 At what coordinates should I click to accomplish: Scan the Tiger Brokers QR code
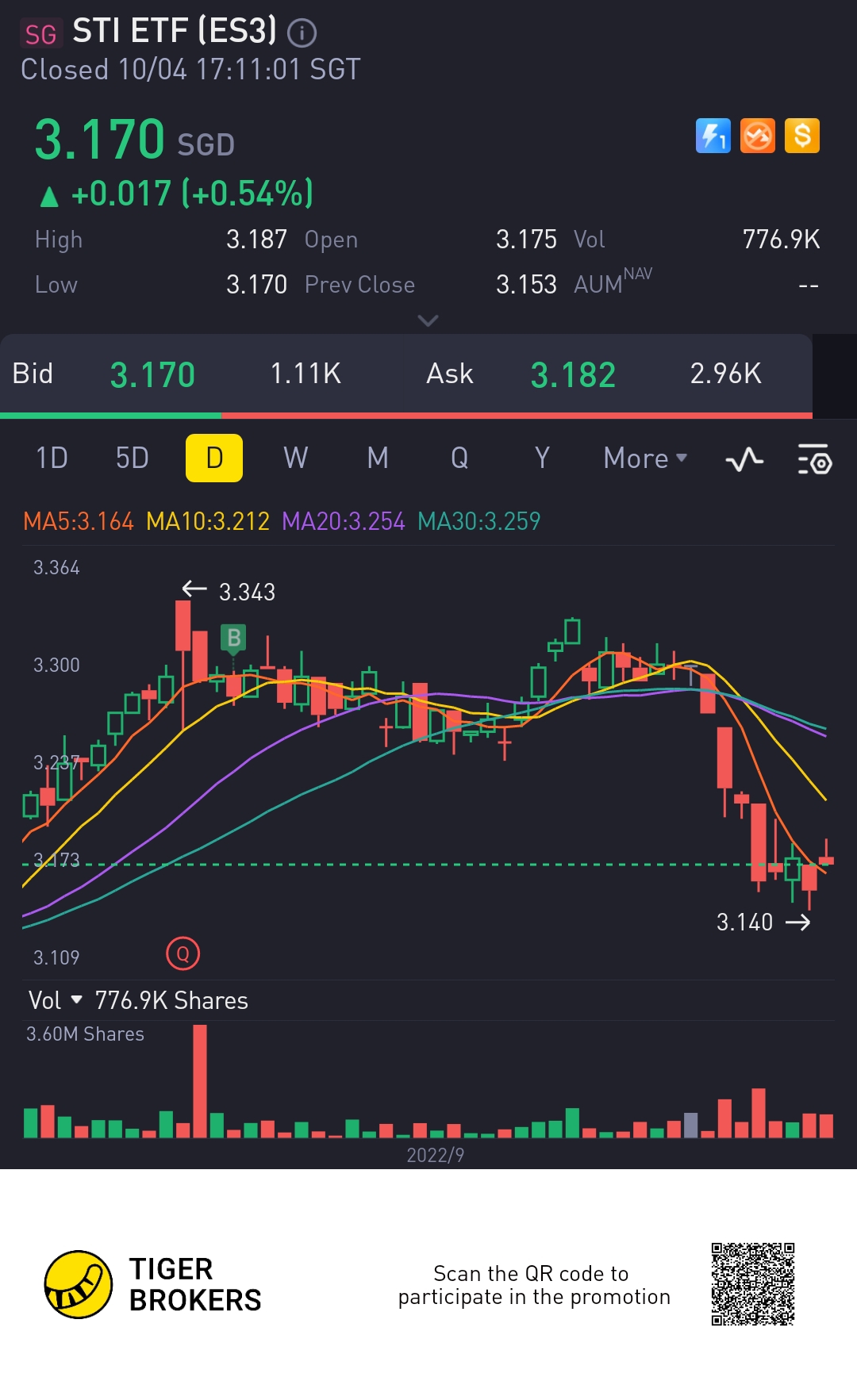[x=753, y=1284]
